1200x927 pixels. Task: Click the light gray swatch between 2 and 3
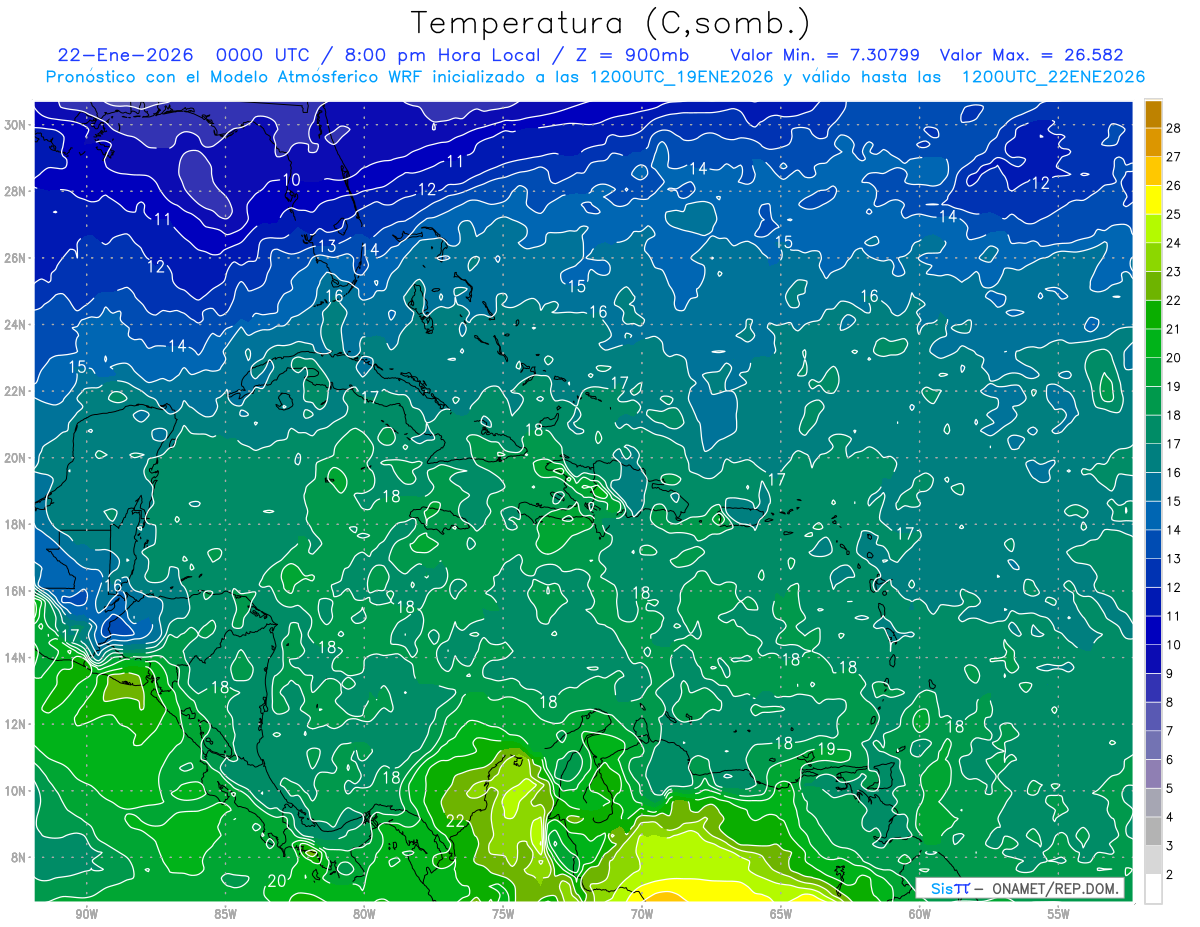point(1153,860)
